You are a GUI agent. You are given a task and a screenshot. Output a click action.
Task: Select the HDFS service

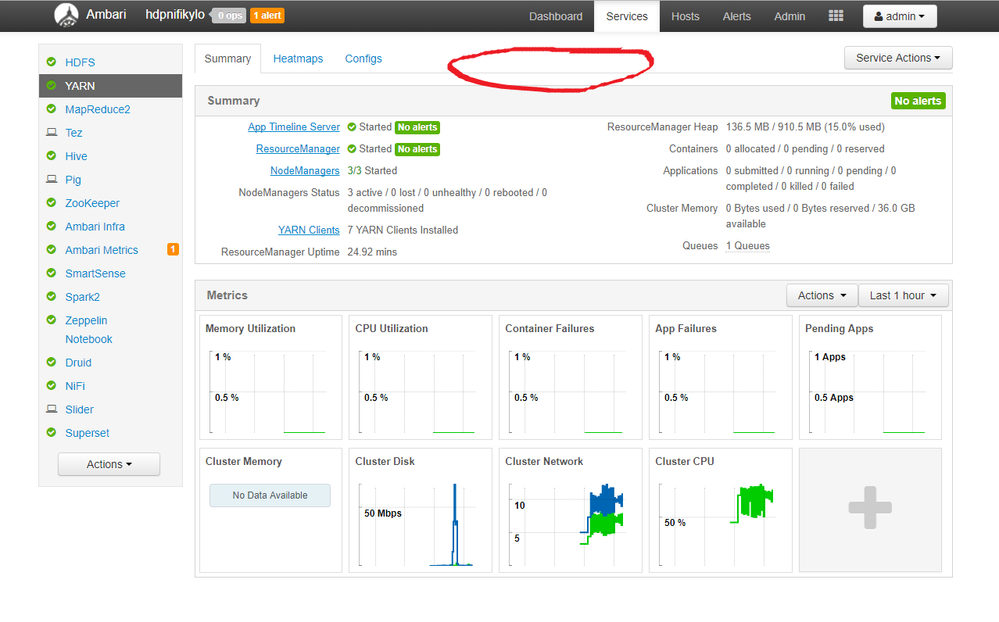[x=80, y=62]
